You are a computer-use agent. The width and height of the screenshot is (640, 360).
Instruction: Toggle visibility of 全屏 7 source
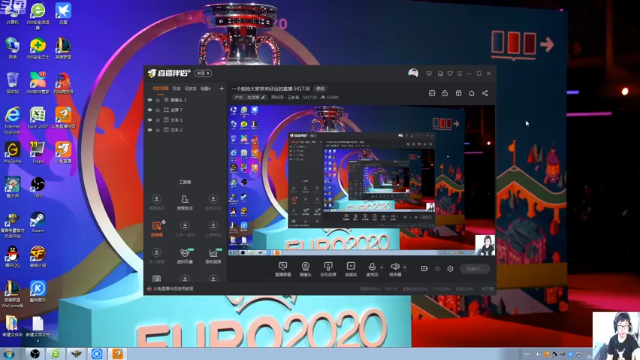150,110
